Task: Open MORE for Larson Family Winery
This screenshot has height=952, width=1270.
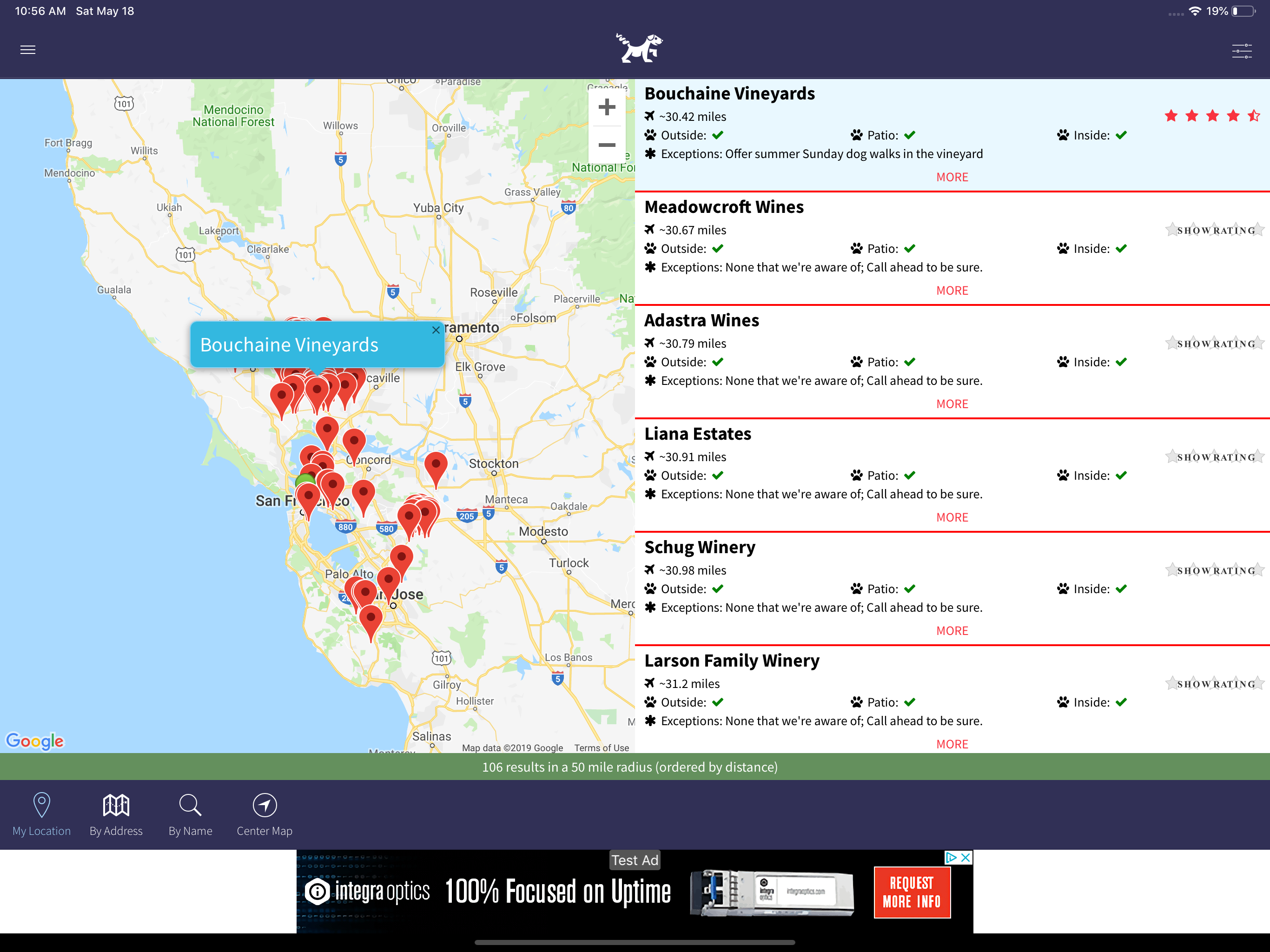Action: coord(952,744)
